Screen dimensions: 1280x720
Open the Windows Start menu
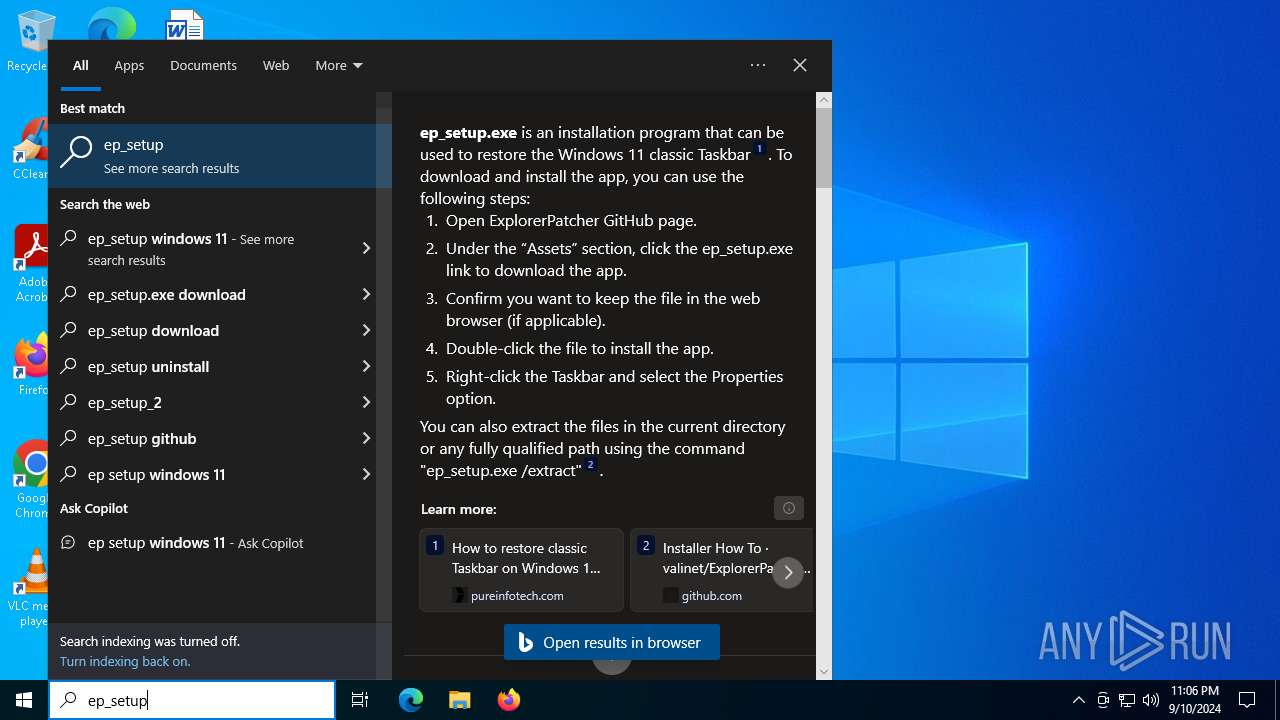point(24,700)
